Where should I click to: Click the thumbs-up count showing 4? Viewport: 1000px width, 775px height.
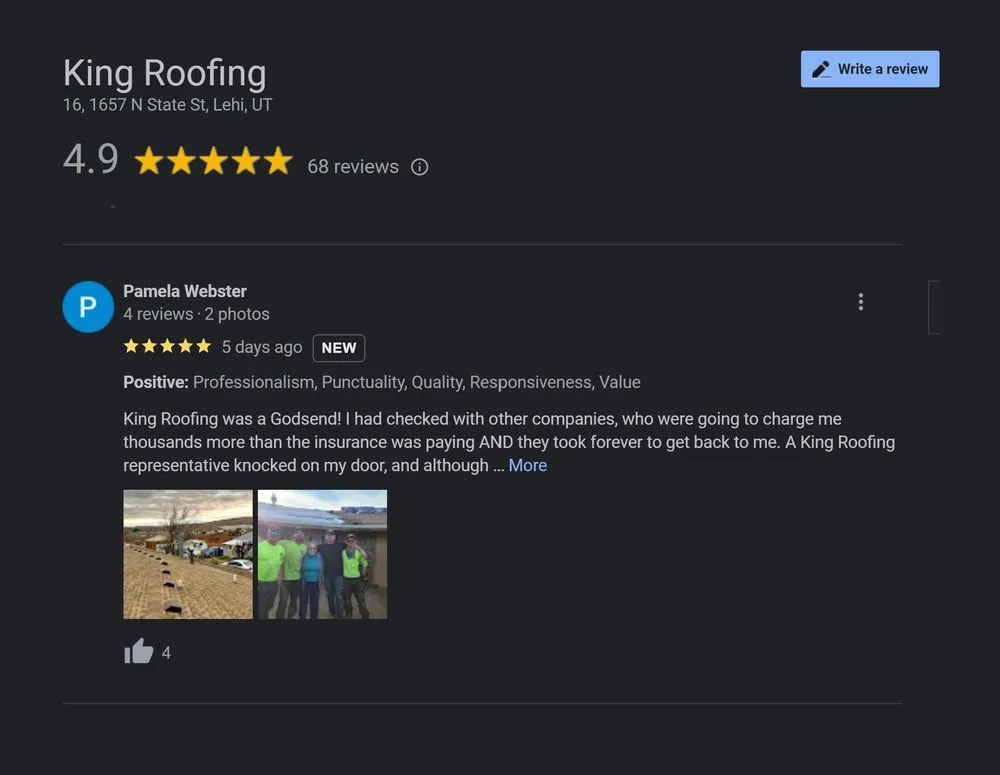click(x=166, y=652)
